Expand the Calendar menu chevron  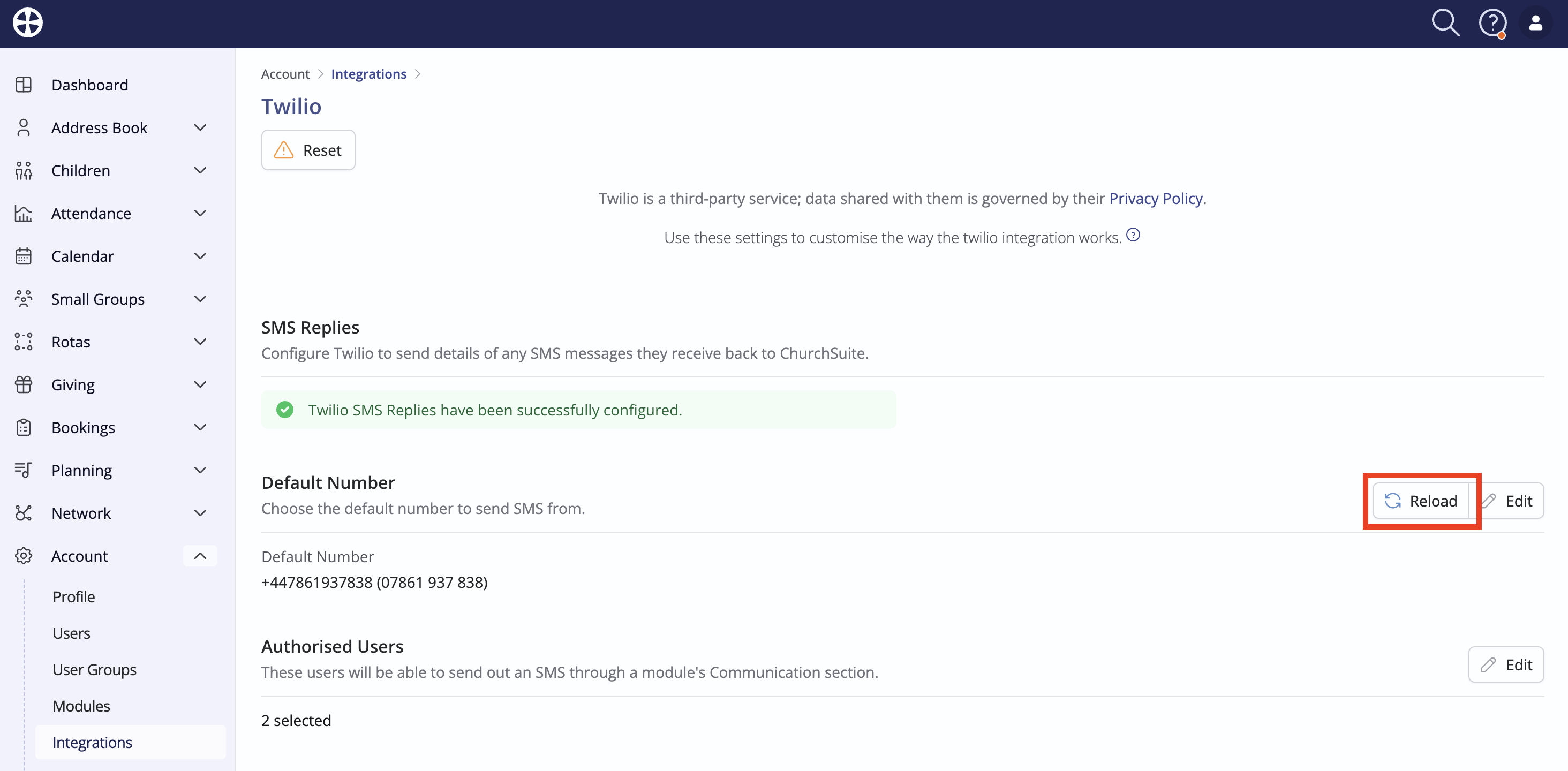pos(200,256)
